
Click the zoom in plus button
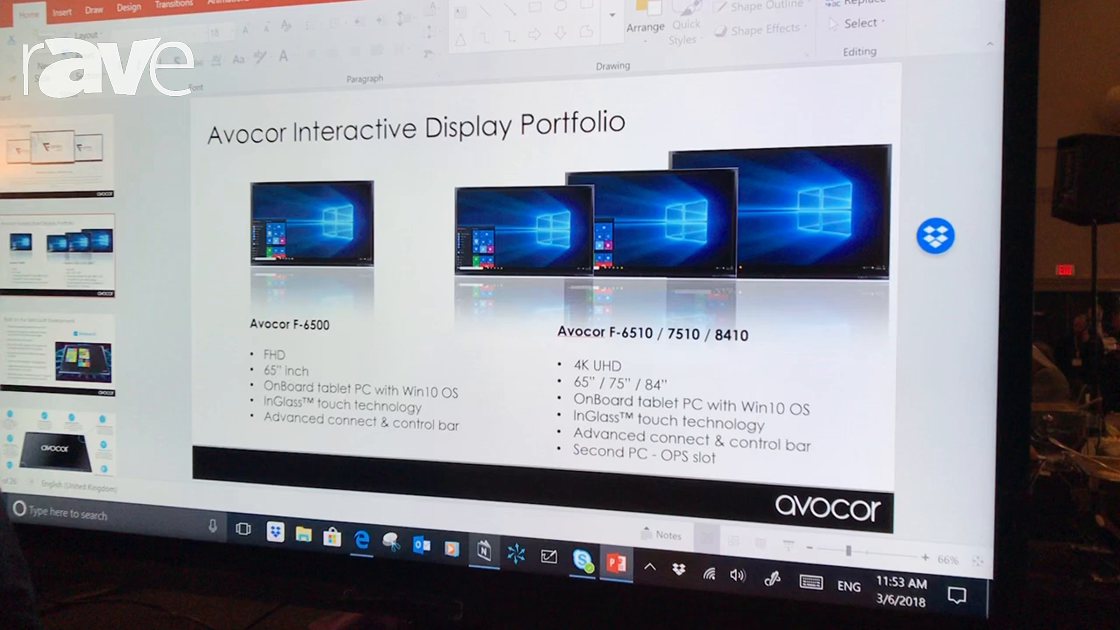(925, 557)
